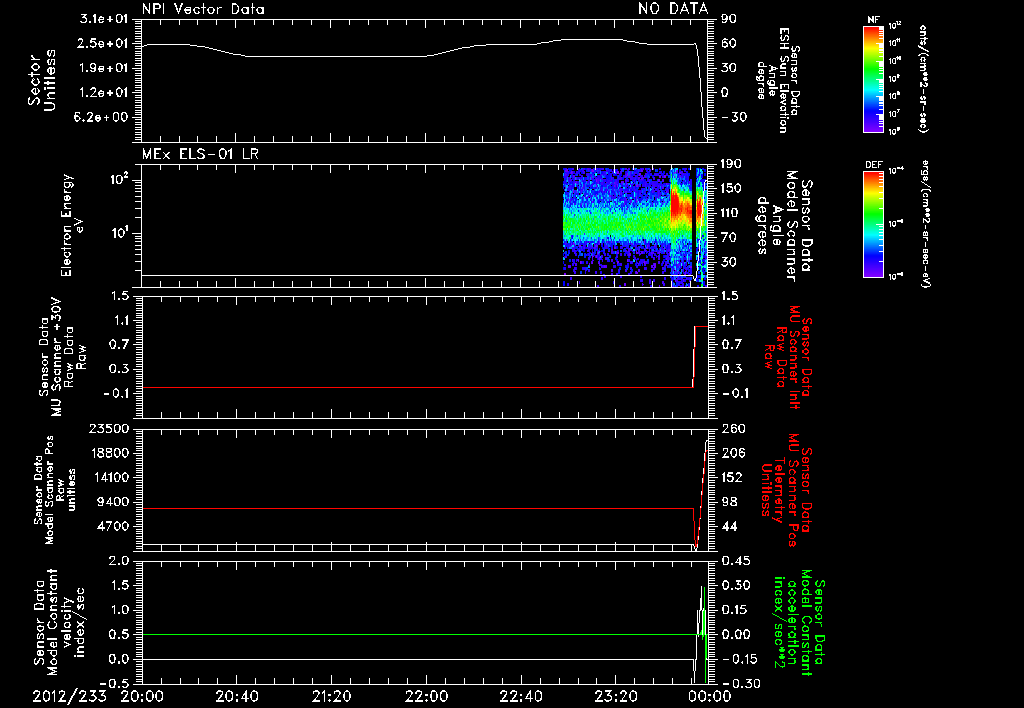Click the '3.1e+01' sector tick value
1024x708 pixels.
click(103, 19)
